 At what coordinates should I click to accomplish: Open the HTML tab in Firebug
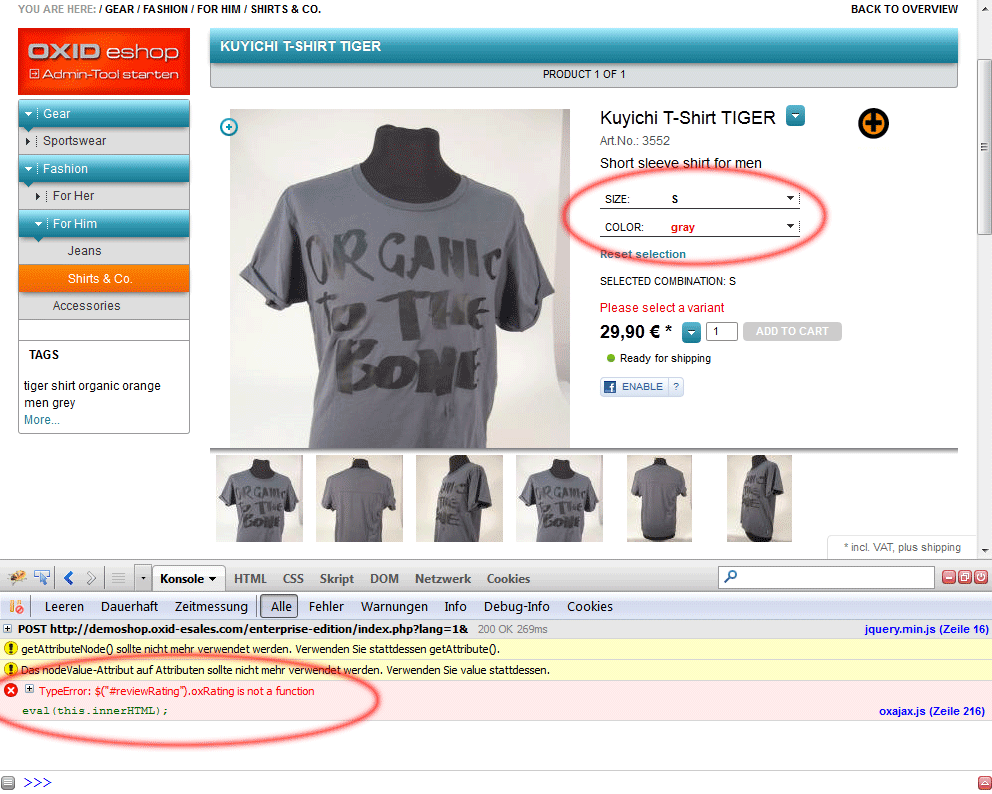(250, 578)
